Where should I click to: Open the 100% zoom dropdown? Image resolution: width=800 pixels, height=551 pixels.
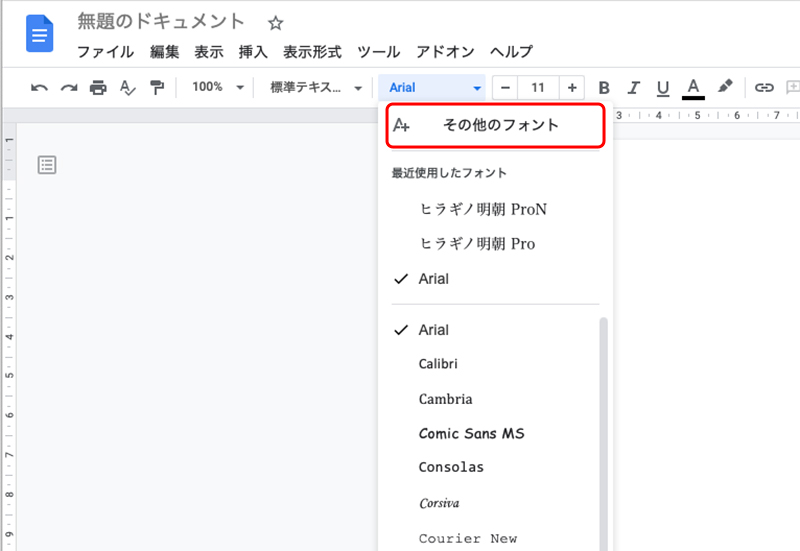[x=218, y=87]
